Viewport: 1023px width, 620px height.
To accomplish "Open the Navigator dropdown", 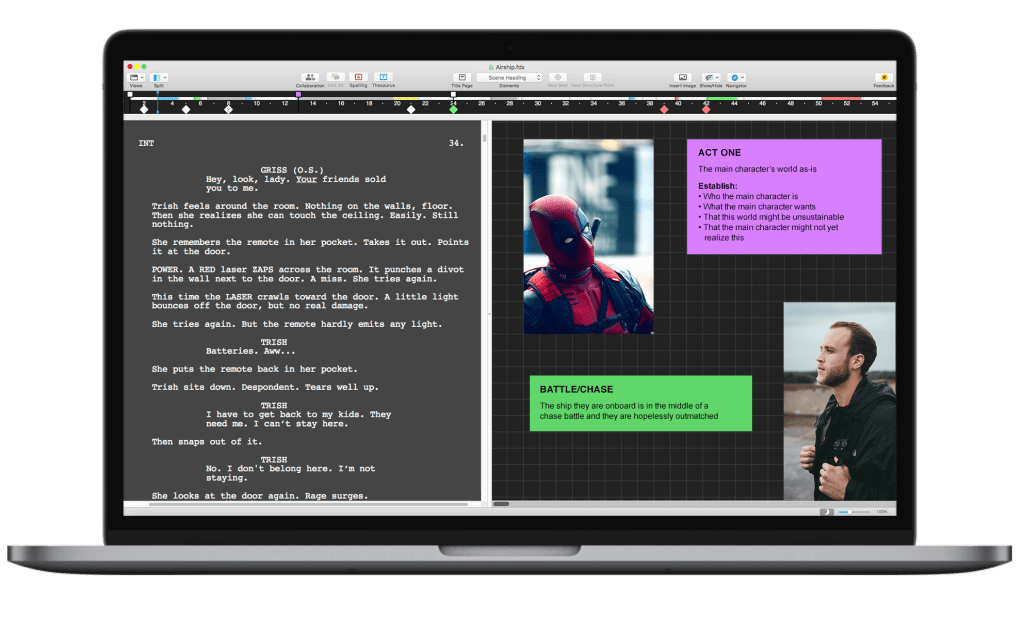I will [x=736, y=77].
